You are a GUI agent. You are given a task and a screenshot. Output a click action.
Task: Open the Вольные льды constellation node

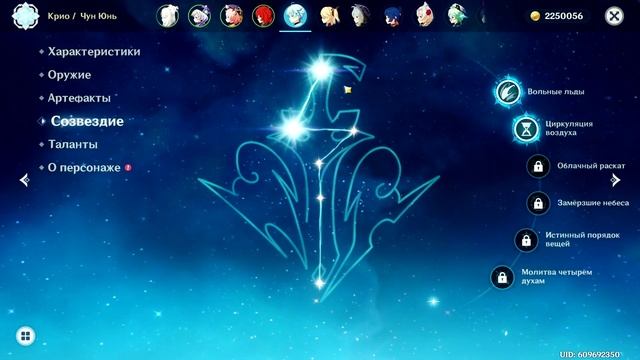point(508,92)
